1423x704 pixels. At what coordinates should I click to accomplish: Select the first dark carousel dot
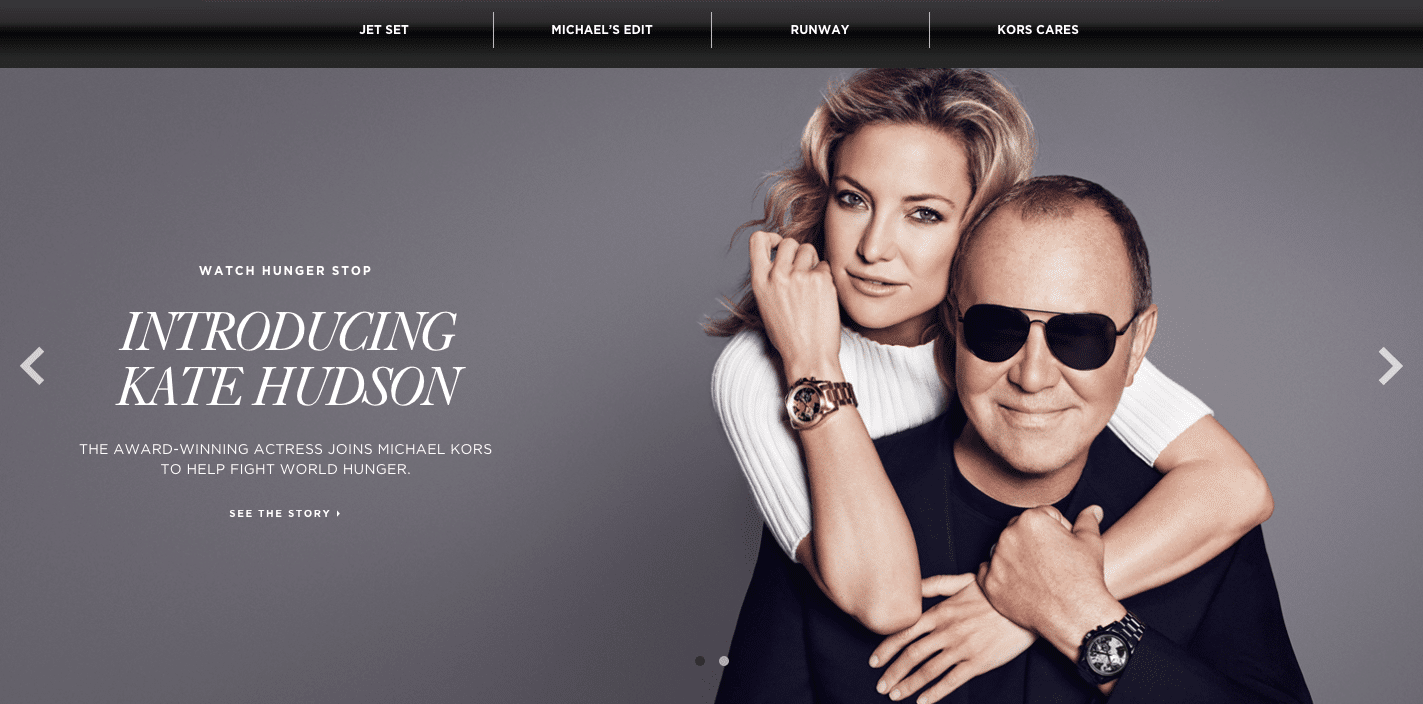pos(700,661)
